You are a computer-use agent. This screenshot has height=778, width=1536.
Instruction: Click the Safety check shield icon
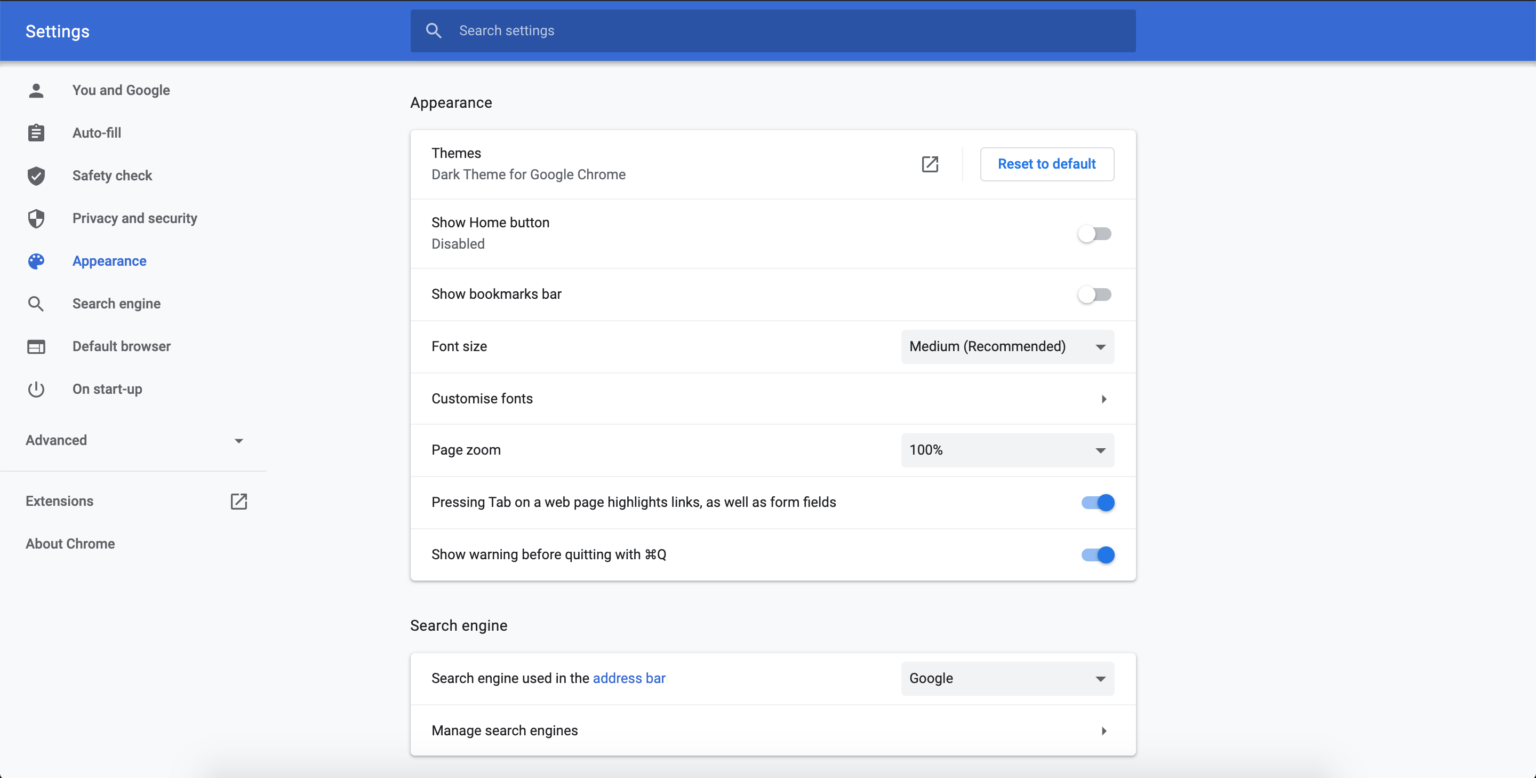pos(36,175)
